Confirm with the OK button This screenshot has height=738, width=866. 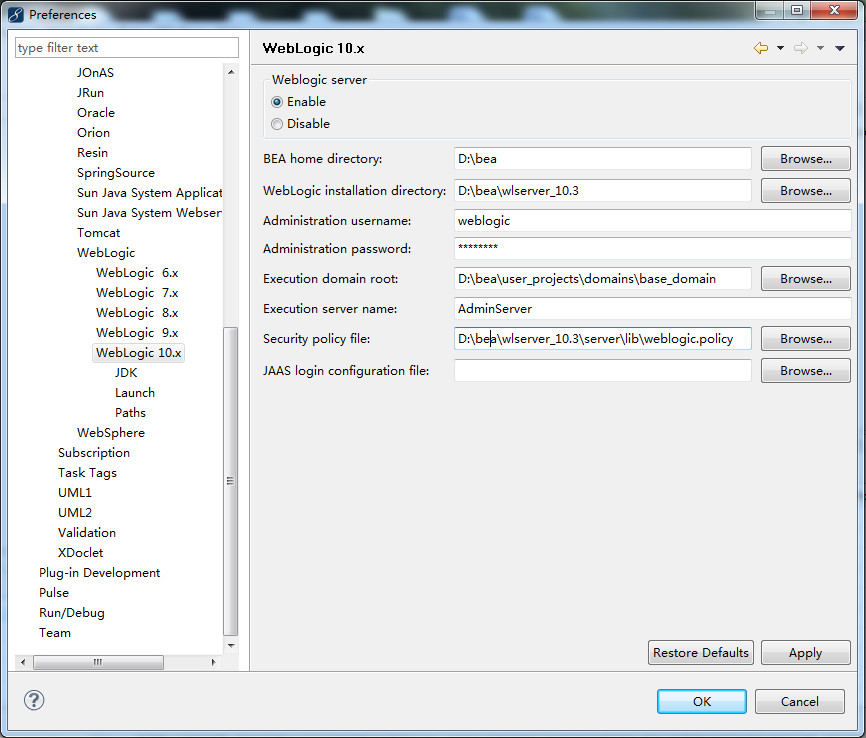pos(701,702)
